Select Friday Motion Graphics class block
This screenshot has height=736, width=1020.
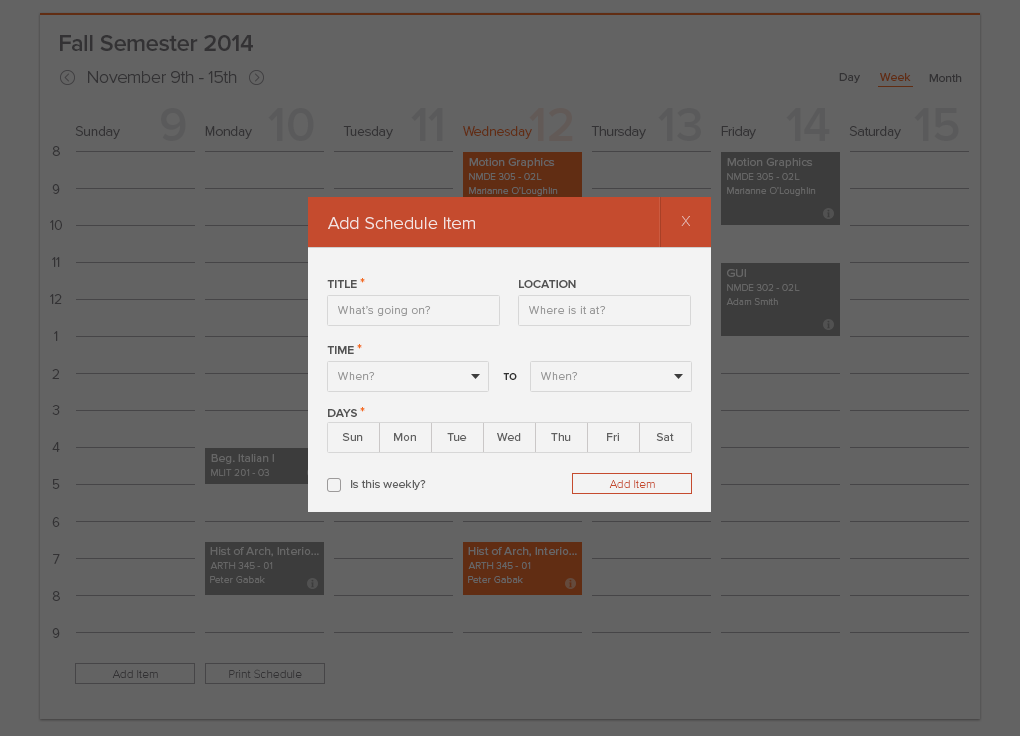pos(780,189)
